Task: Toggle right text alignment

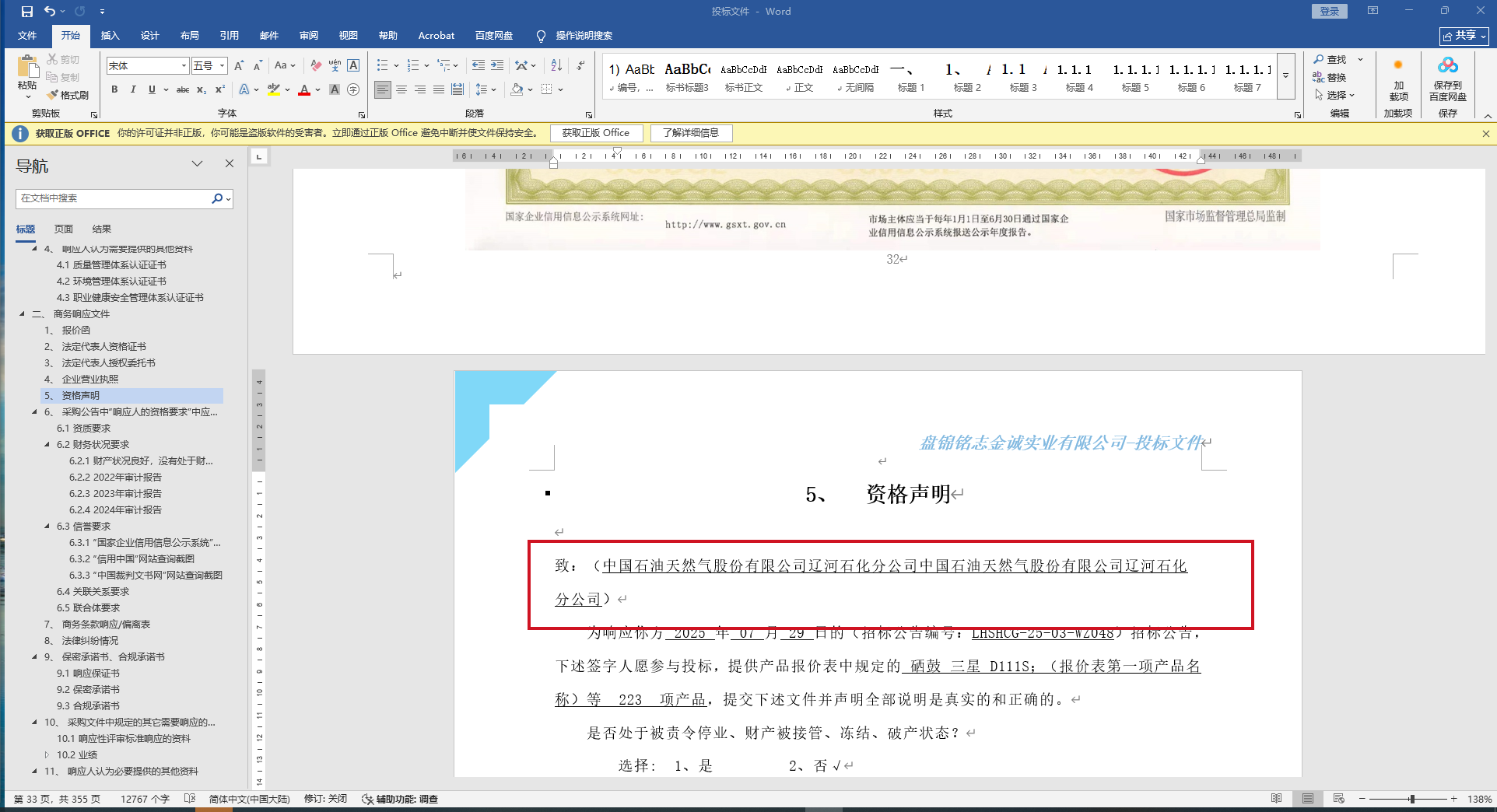Action: point(420,89)
